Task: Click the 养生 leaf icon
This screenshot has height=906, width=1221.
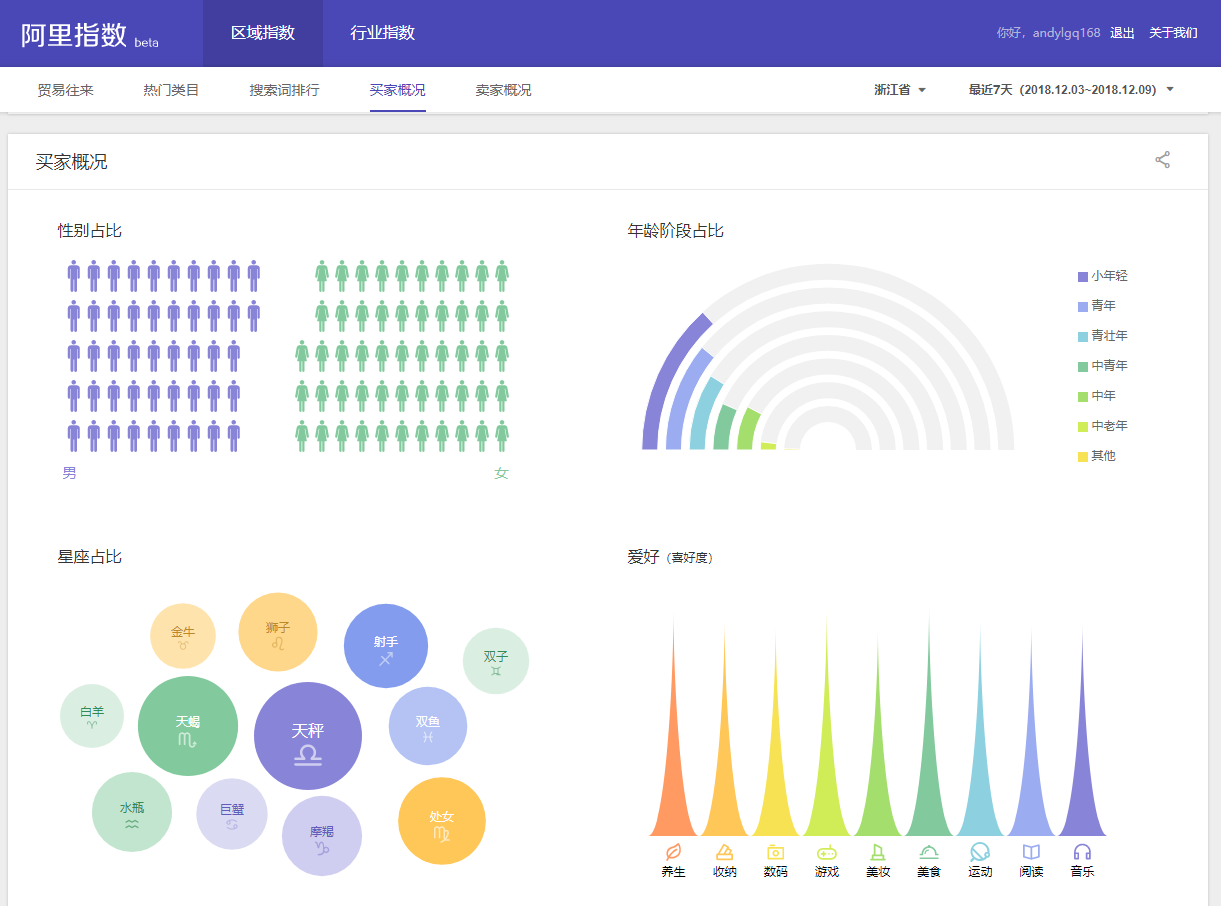Action: point(673,852)
